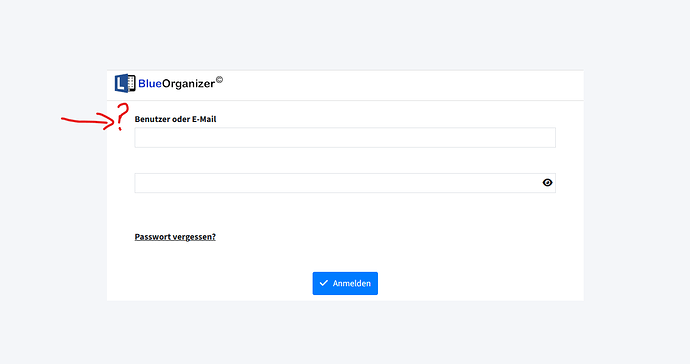This screenshot has width=690, height=364.
Task: Click the copyright symbol beside BlueOrganizer
Action: pyautogui.click(x=219, y=80)
